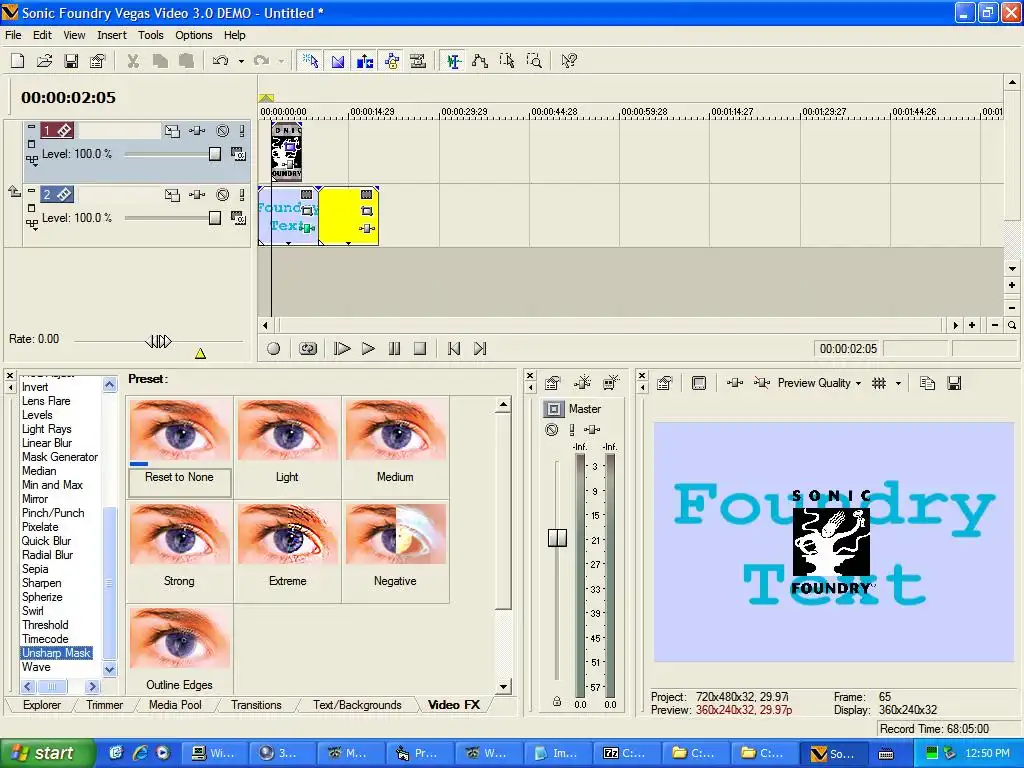Select the Selection Edit tool
This screenshot has height=768, width=1024.
tap(507, 61)
